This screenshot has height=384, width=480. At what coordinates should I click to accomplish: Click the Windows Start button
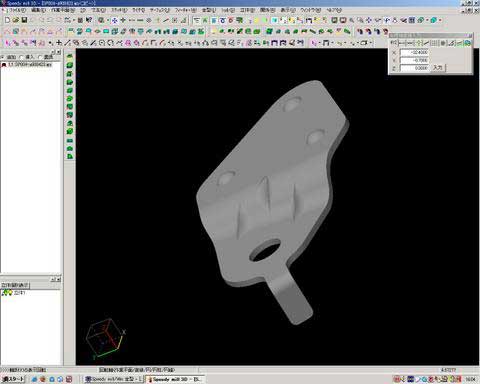pyautogui.click(x=13, y=379)
